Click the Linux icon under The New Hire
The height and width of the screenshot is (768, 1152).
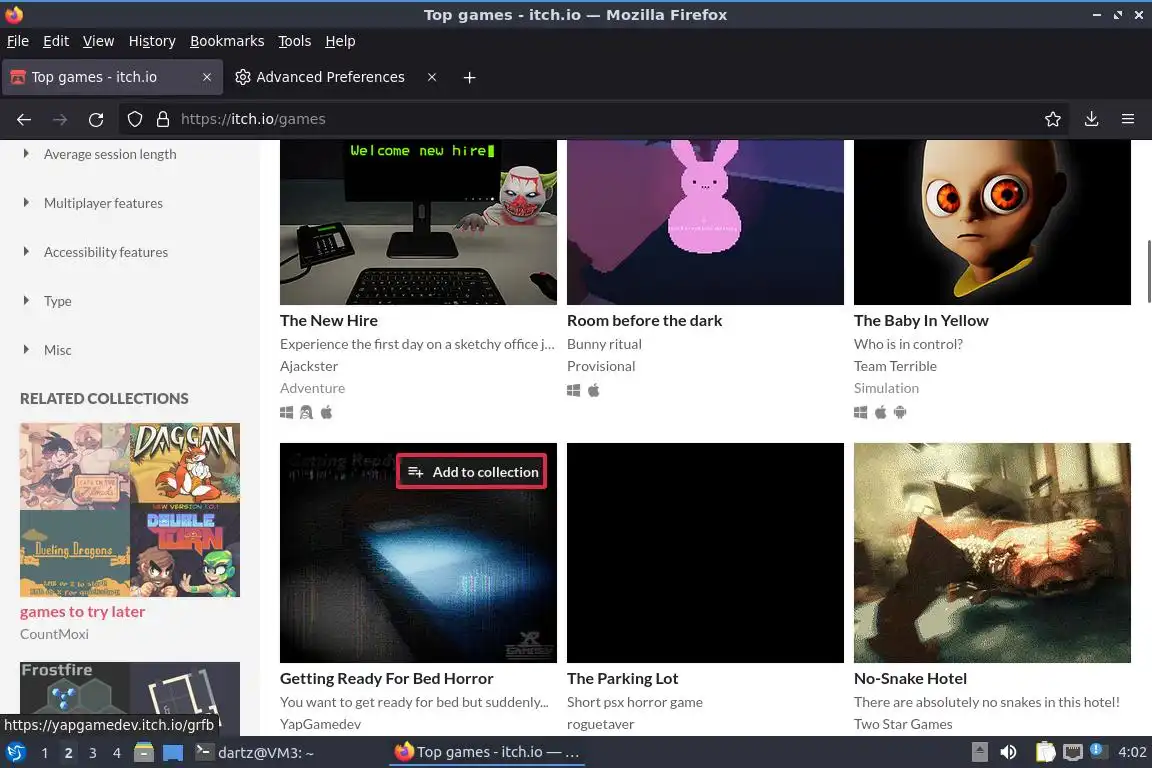pyautogui.click(x=306, y=412)
